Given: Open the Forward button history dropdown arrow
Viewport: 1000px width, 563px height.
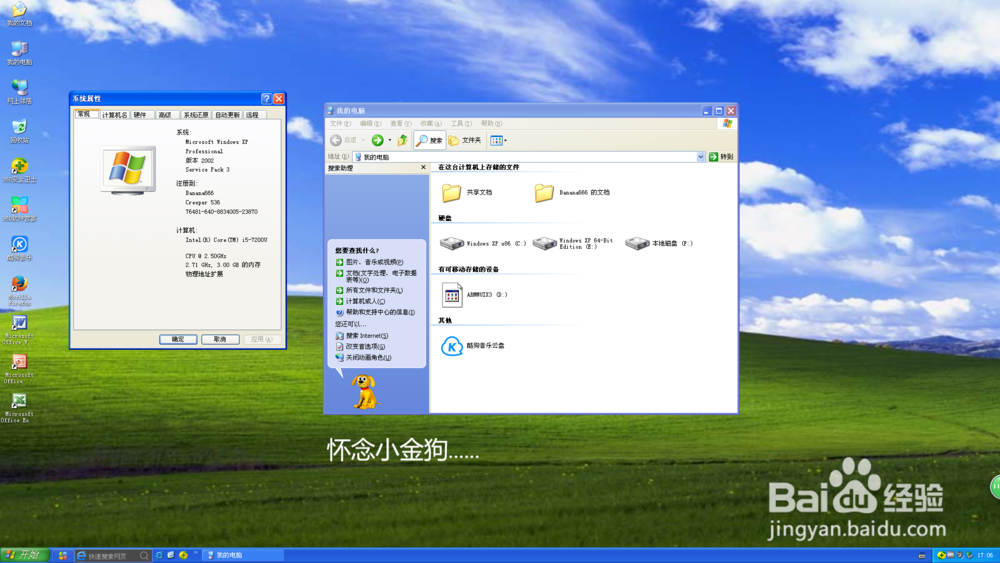Looking at the screenshot, I should tap(390, 140).
